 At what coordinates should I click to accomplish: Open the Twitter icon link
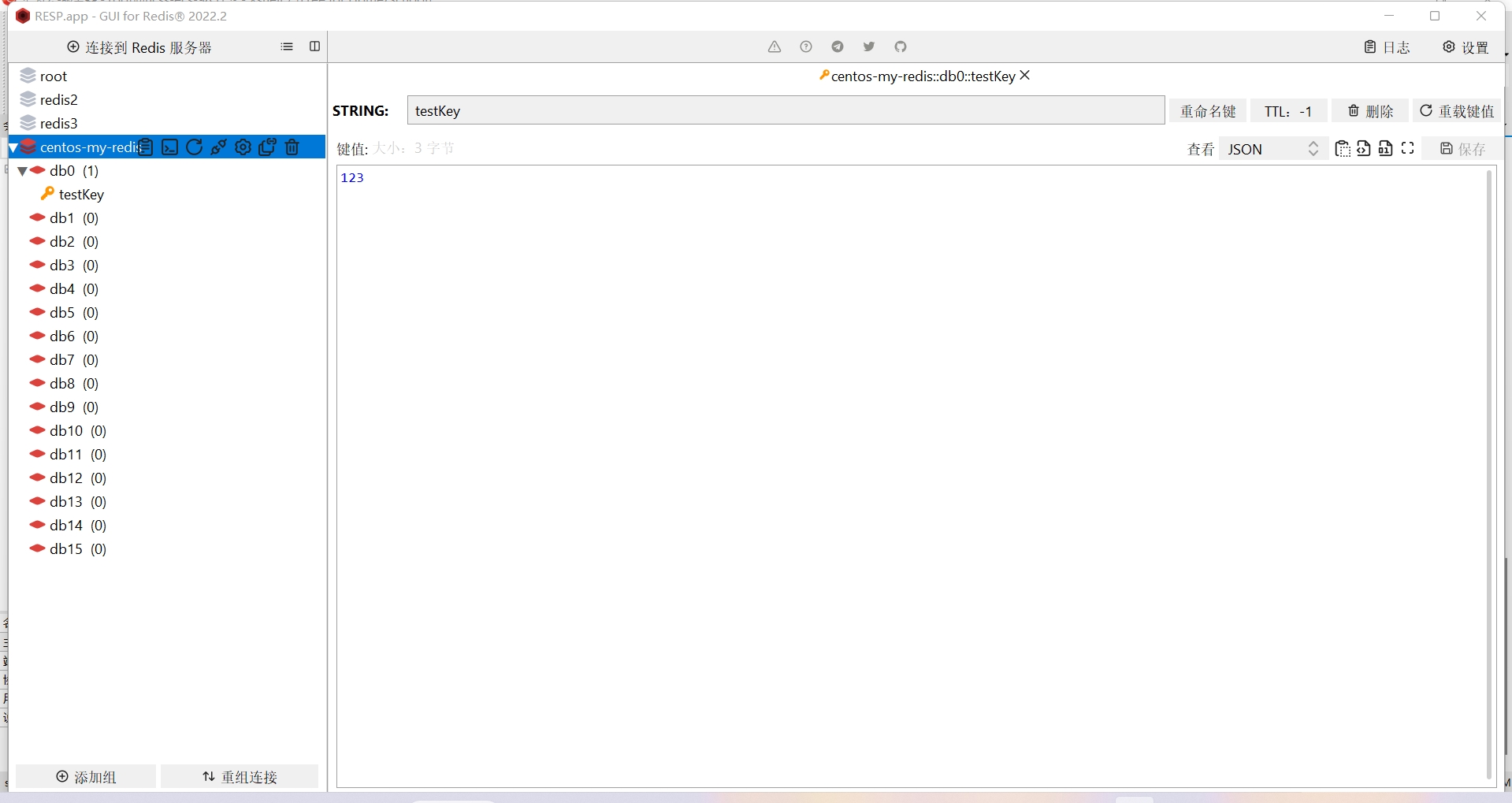point(869,46)
